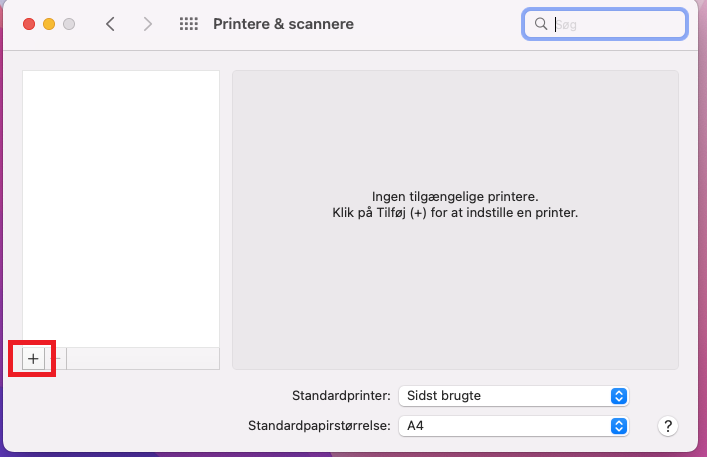Click the minus button to remove a printer
This screenshot has height=457, width=707.
(x=56, y=358)
